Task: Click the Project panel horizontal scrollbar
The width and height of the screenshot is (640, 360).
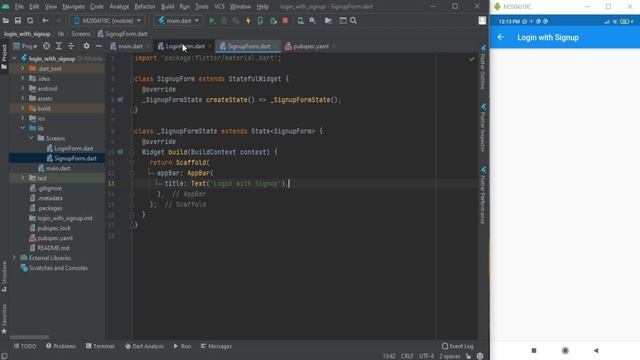Action: 29,337
